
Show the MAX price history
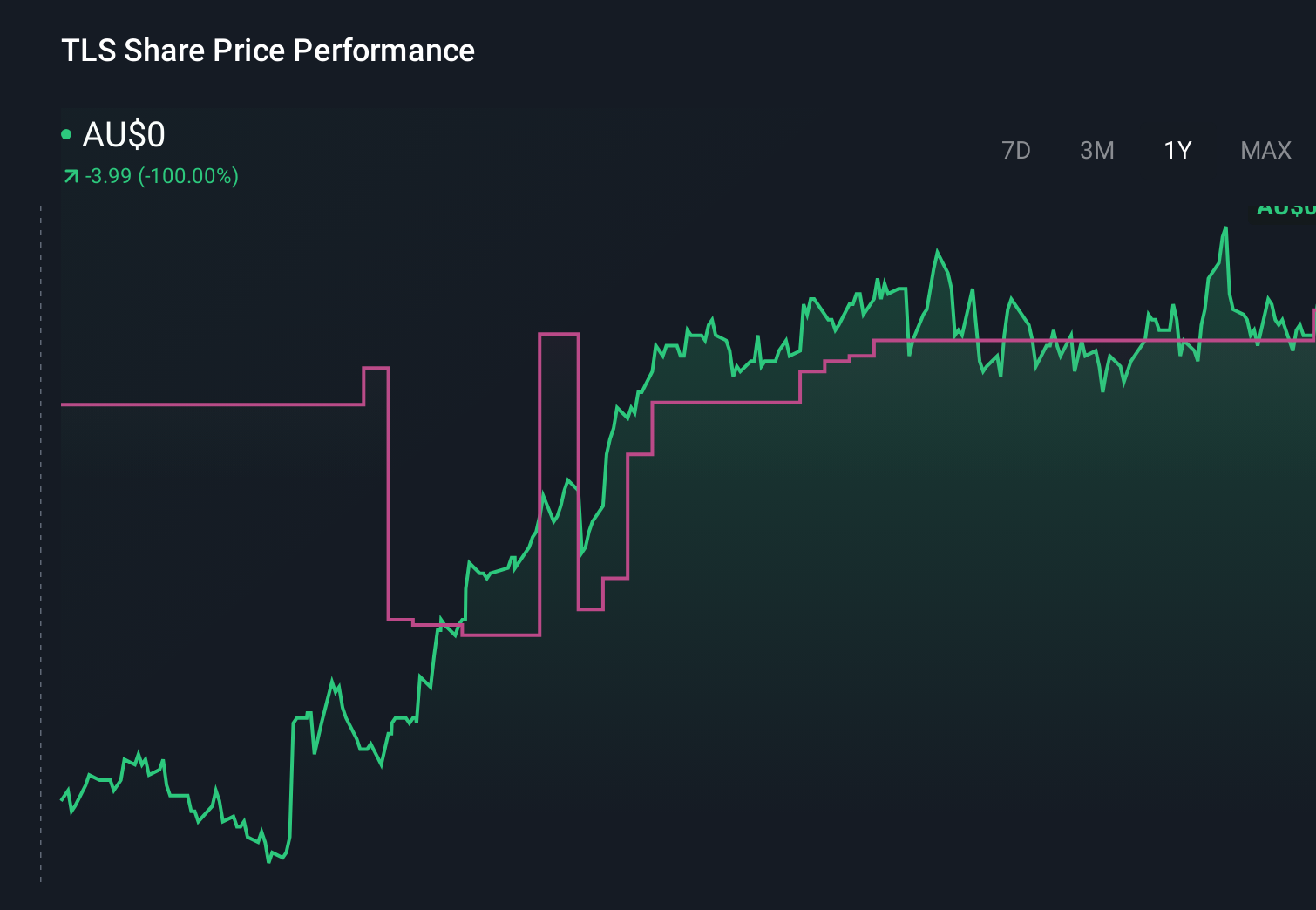pyautogui.click(x=1265, y=151)
